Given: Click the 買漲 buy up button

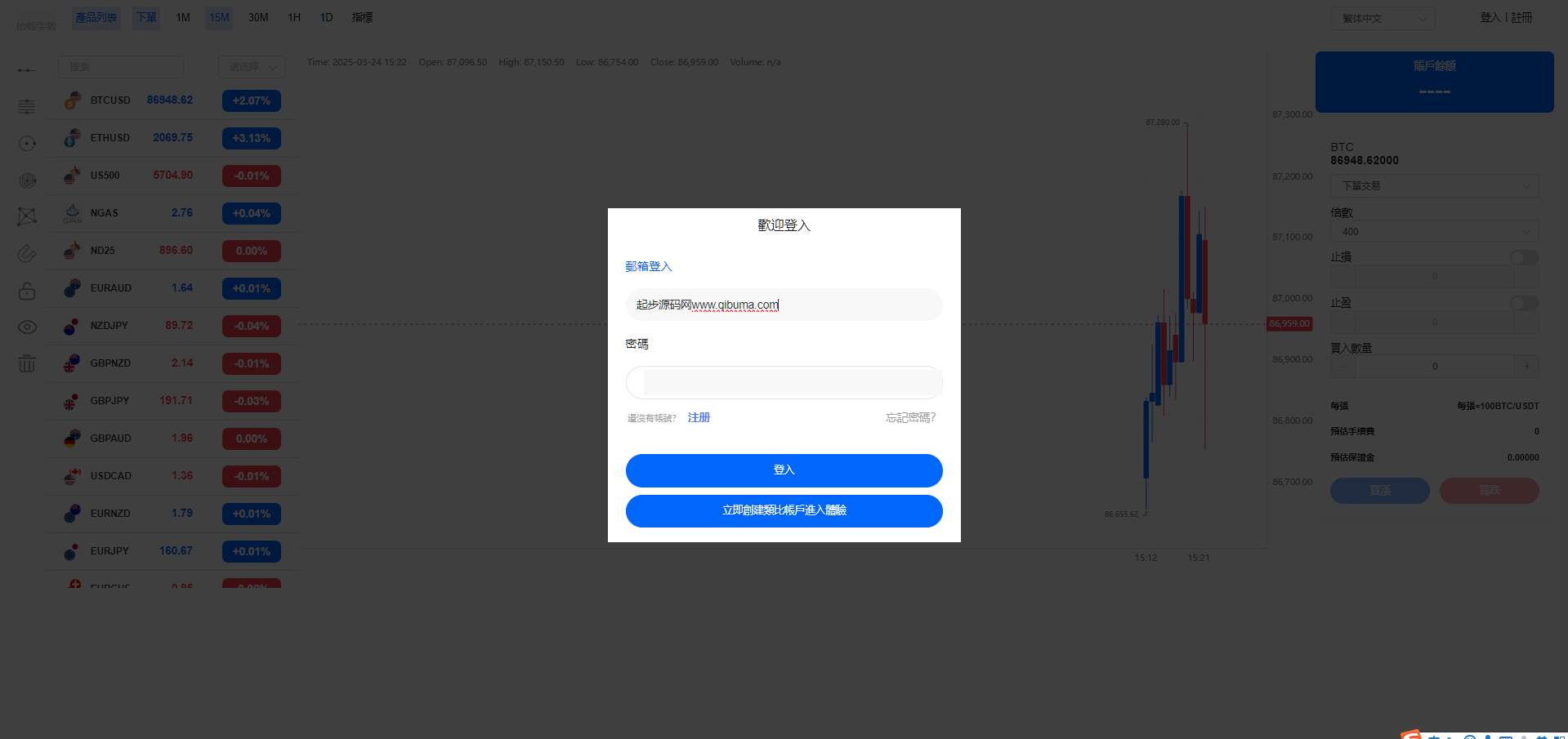Looking at the screenshot, I should pyautogui.click(x=1380, y=491).
